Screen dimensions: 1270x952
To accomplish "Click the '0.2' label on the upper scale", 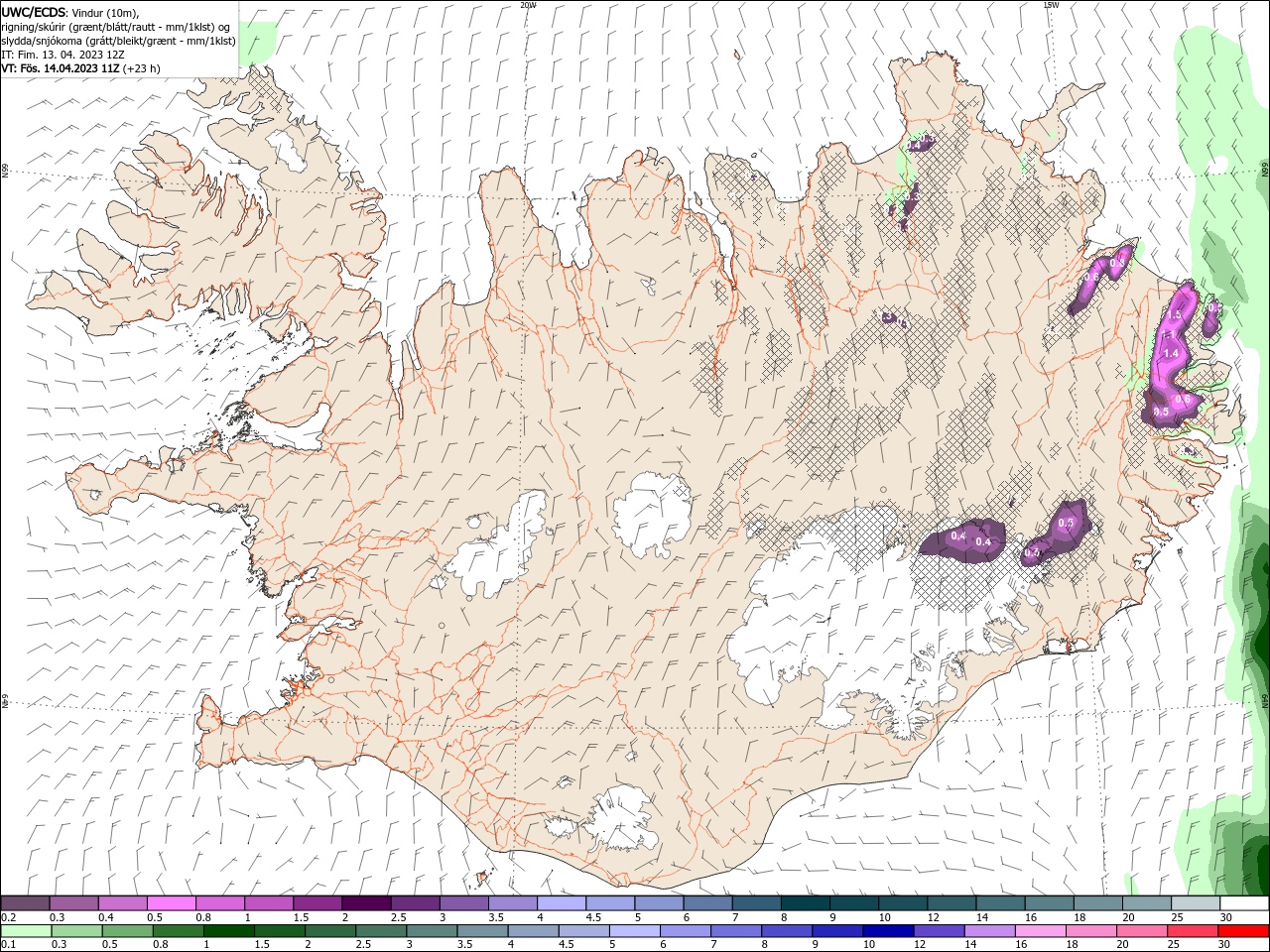I will click(9, 917).
